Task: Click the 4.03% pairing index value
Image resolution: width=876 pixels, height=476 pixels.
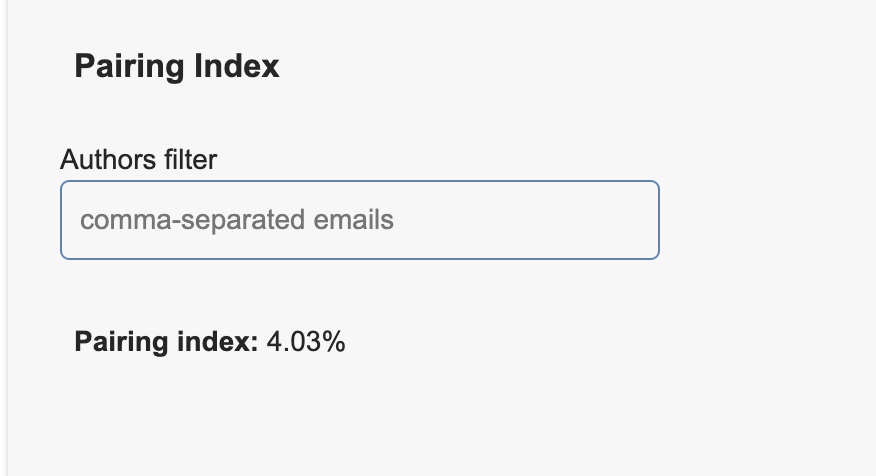Action: (306, 342)
